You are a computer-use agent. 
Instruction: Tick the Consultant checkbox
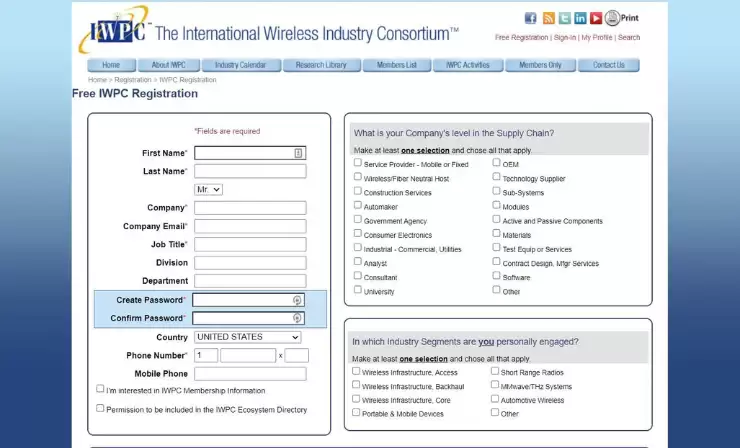pyautogui.click(x=358, y=275)
